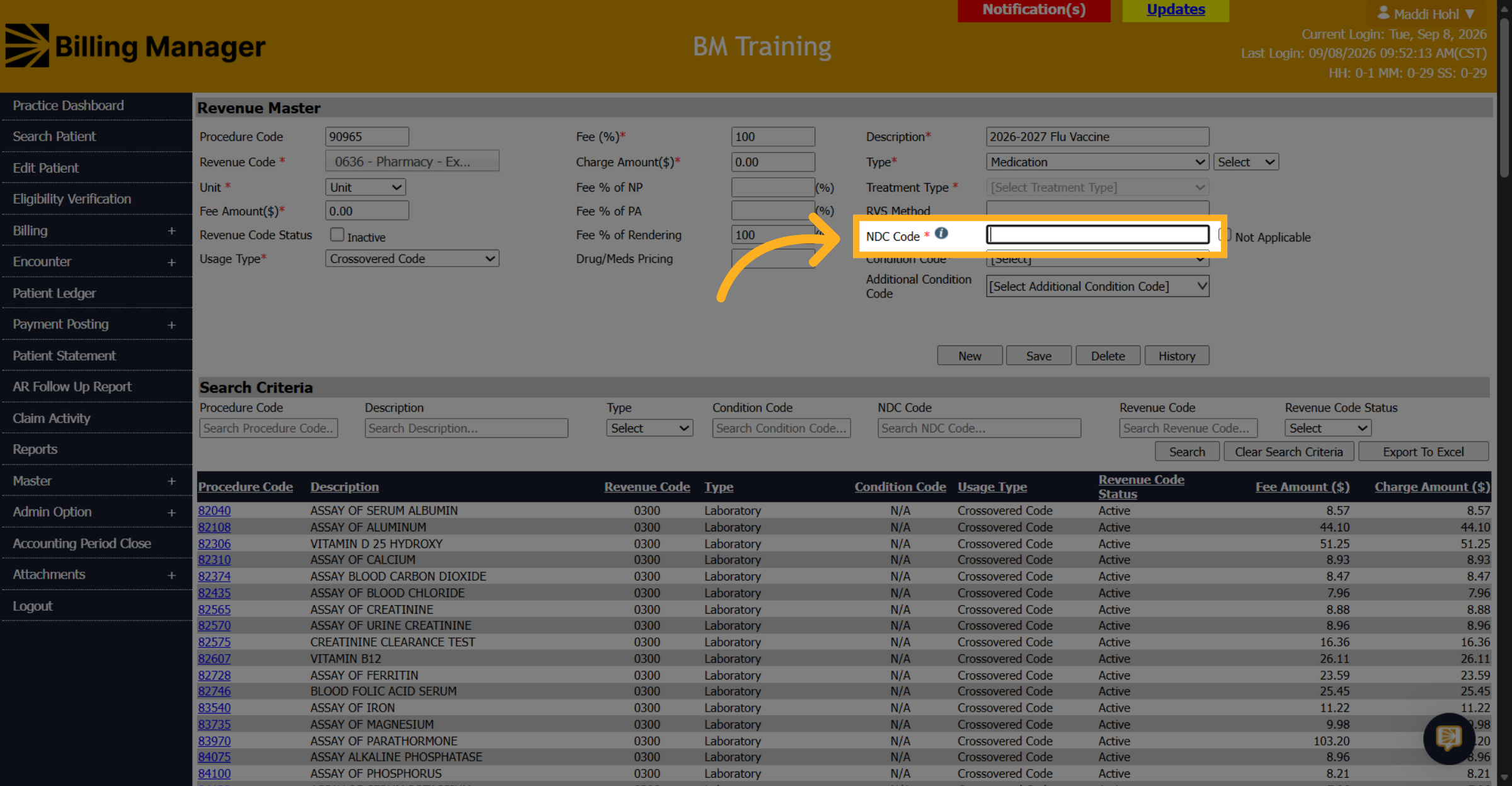
Task: Click the Save button
Action: (1038, 356)
